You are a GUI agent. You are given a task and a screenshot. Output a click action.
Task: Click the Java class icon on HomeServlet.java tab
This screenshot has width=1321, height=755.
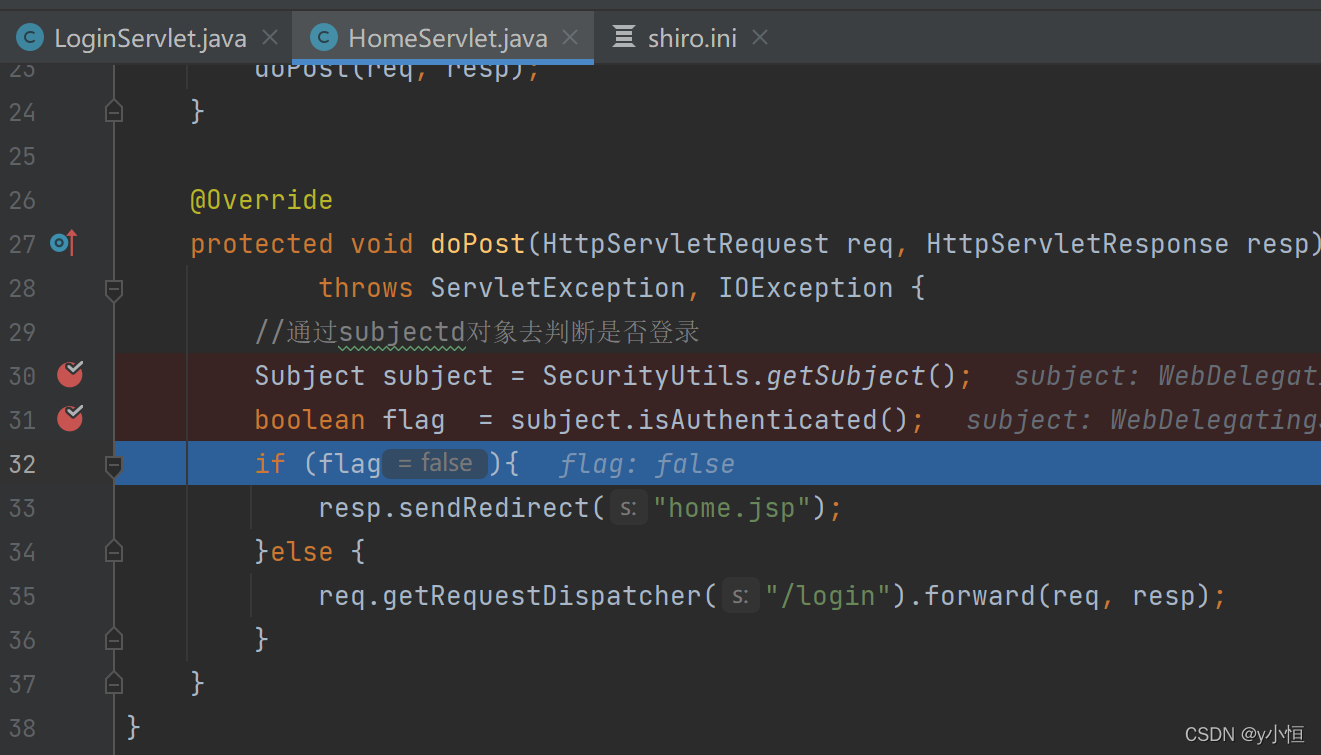(x=324, y=38)
